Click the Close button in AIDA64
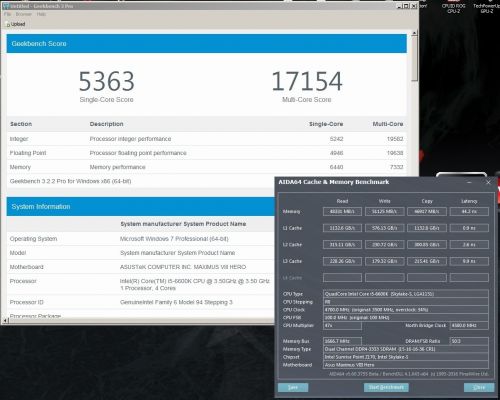The height and width of the screenshot is (400, 500). coord(479,387)
